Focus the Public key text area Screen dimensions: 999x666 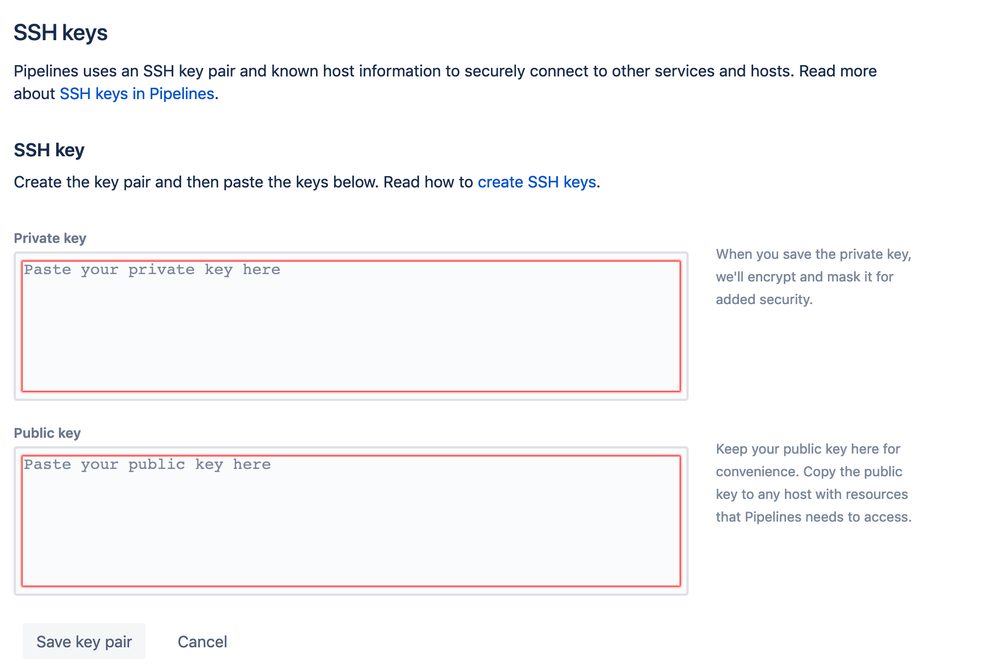(351, 521)
